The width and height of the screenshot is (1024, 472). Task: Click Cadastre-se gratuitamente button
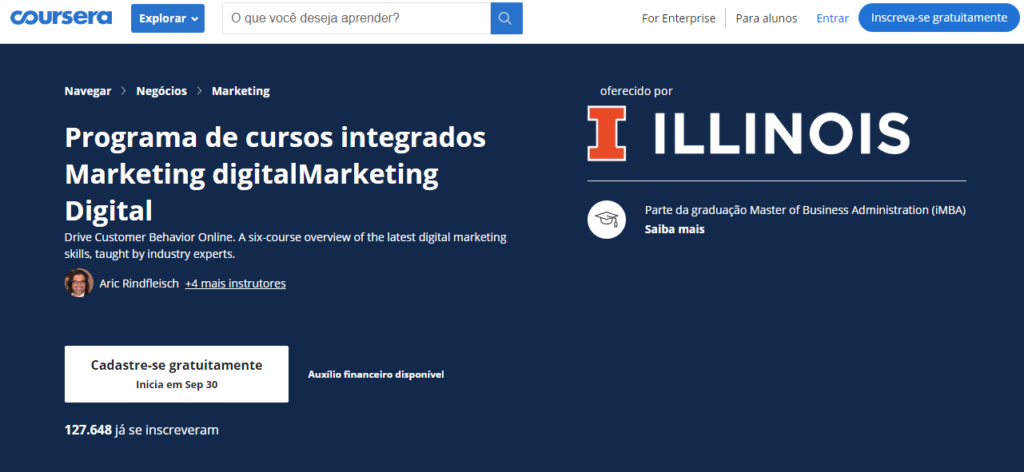tap(176, 374)
